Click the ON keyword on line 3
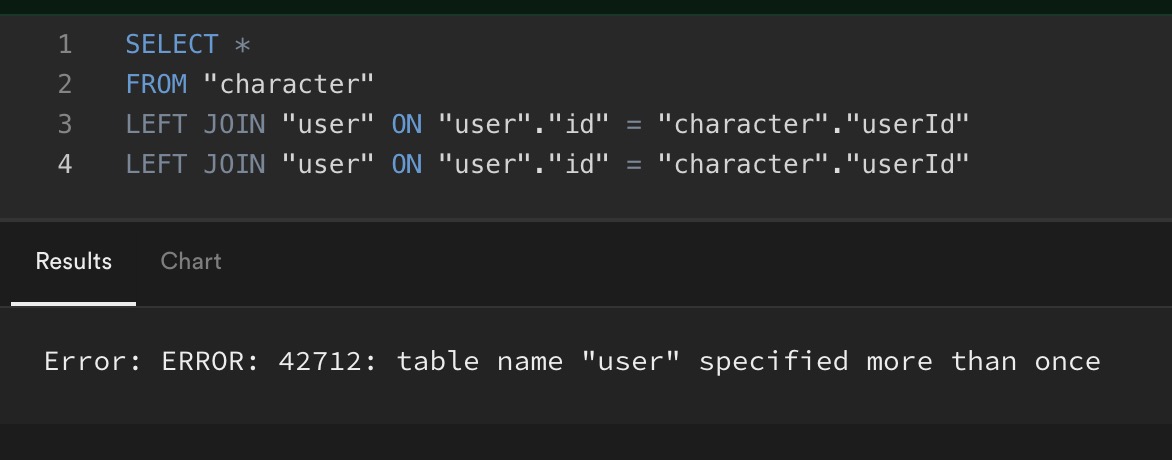Screen dimensions: 1172x460 407,123
